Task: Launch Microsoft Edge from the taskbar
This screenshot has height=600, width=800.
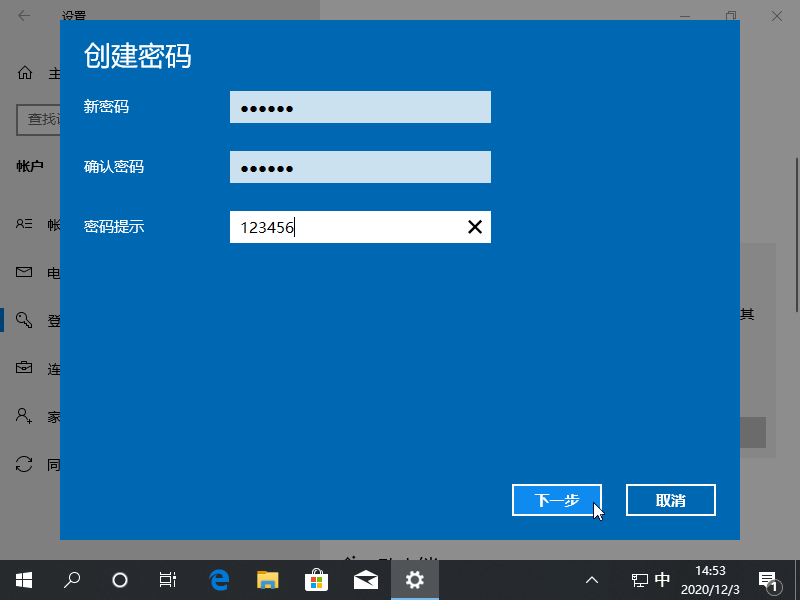Action: coord(218,579)
